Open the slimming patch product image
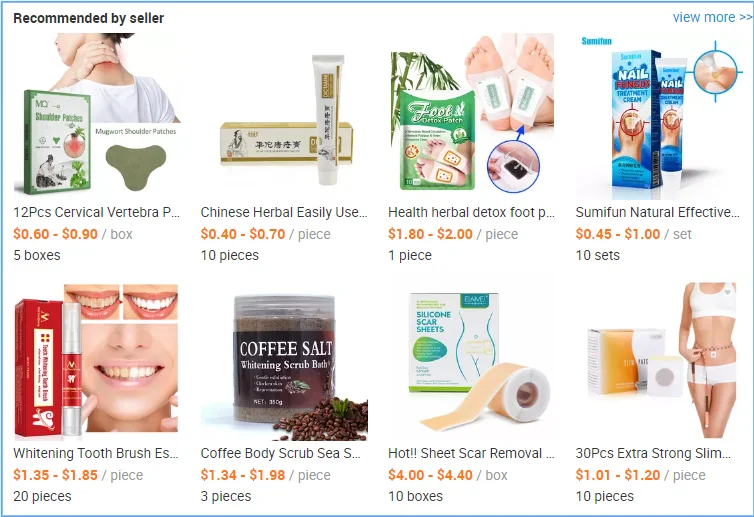Image resolution: width=754 pixels, height=517 pixels. point(659,361)
